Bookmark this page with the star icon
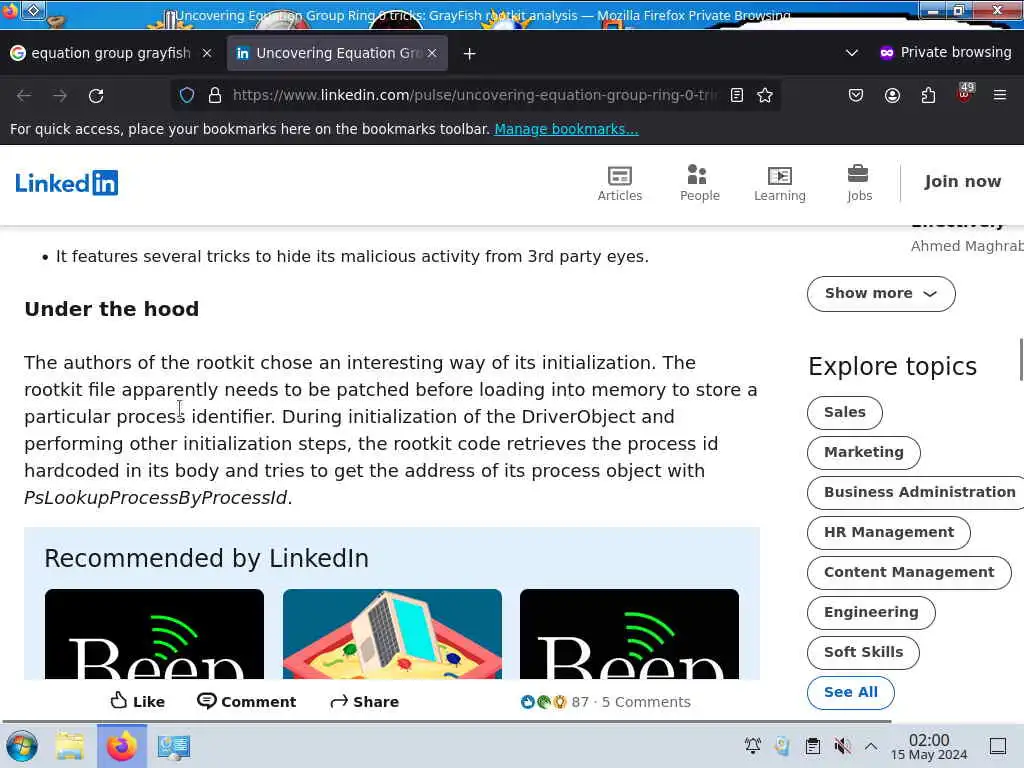The height and width of the screenshot is (768, 1024). pyautogui.click(x=765, y=95)
